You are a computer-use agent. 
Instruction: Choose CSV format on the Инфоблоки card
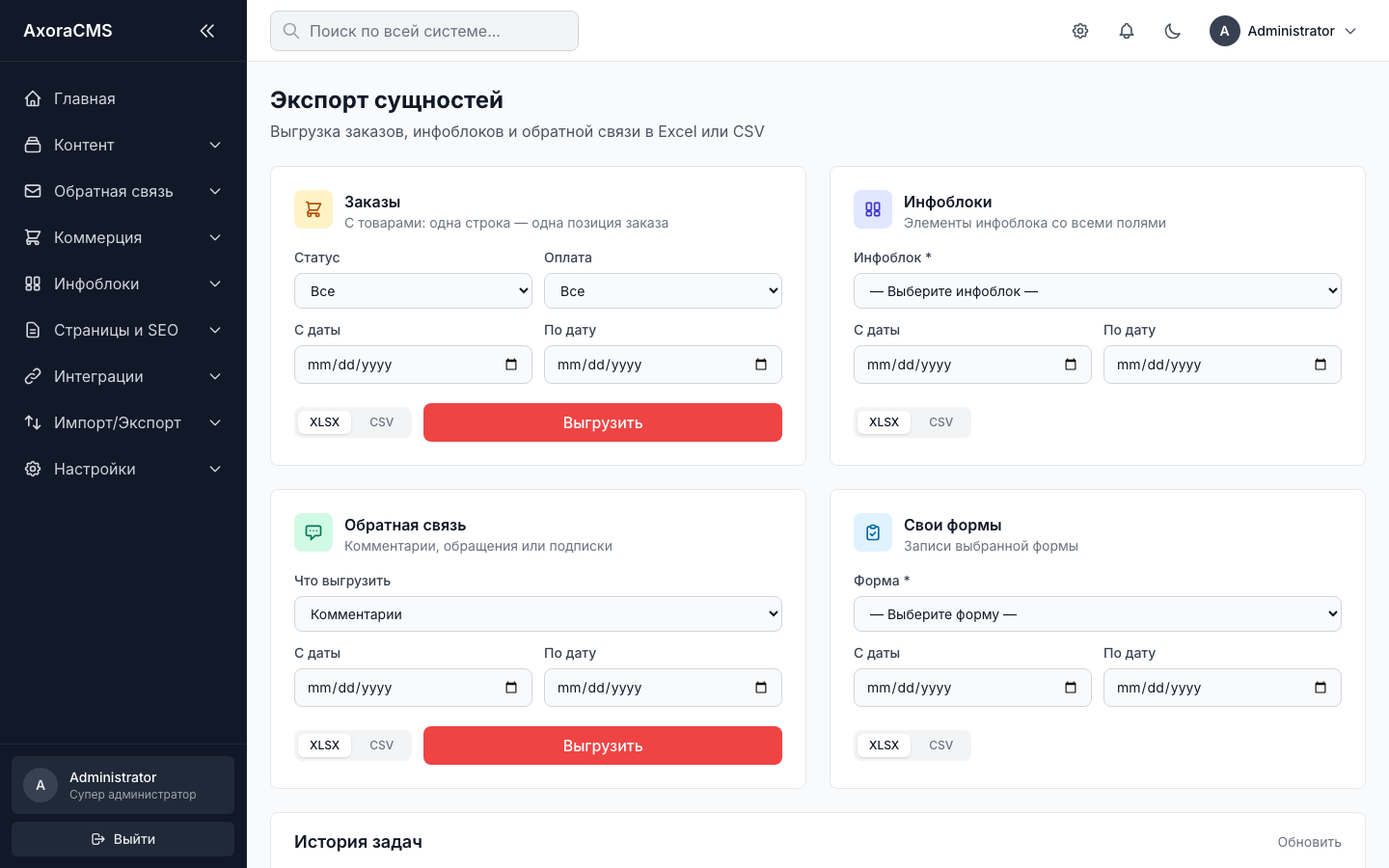click(941, 422)
